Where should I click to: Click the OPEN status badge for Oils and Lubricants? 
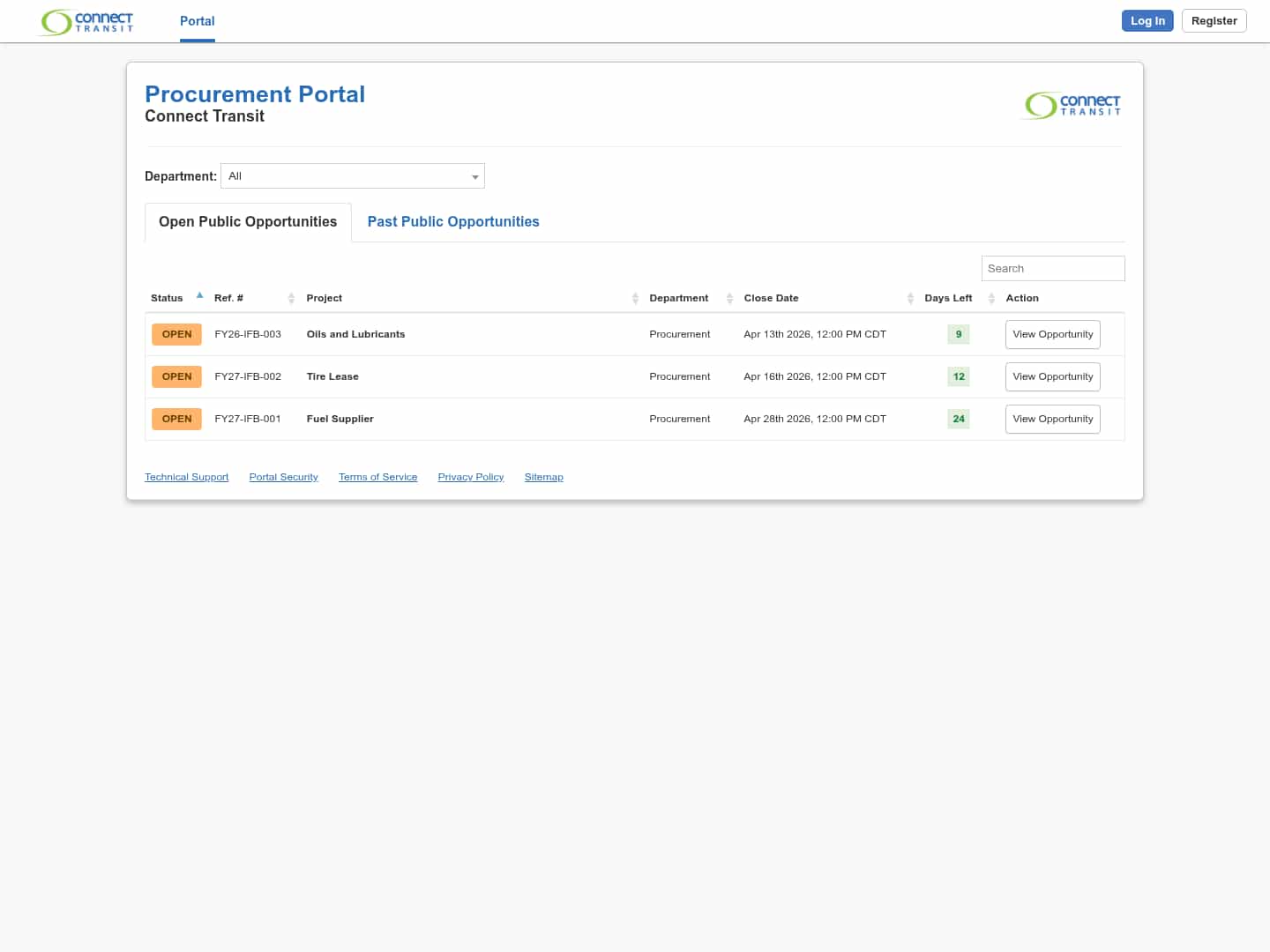pyautogui.click(x=176, y=334)
